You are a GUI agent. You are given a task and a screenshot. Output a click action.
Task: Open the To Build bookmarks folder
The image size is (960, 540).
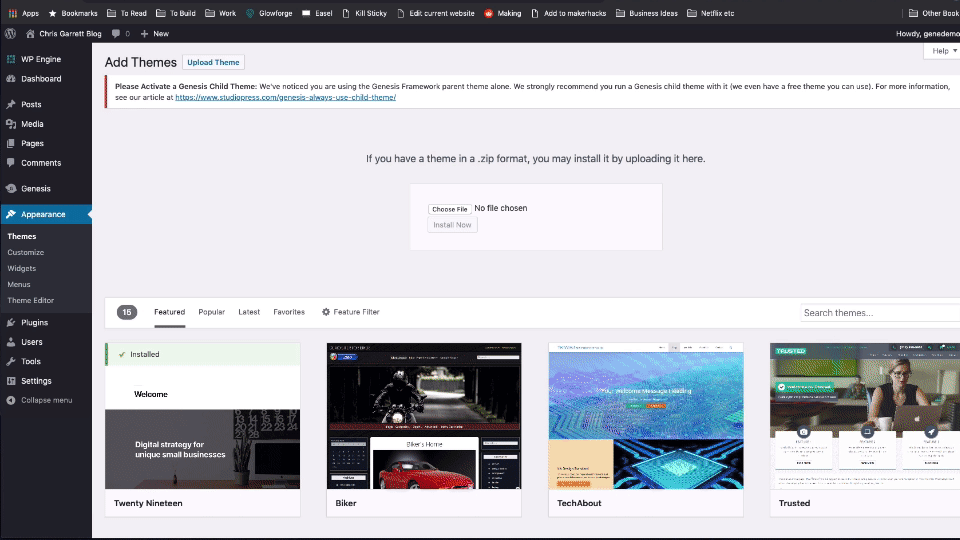(x=176, y=13)
